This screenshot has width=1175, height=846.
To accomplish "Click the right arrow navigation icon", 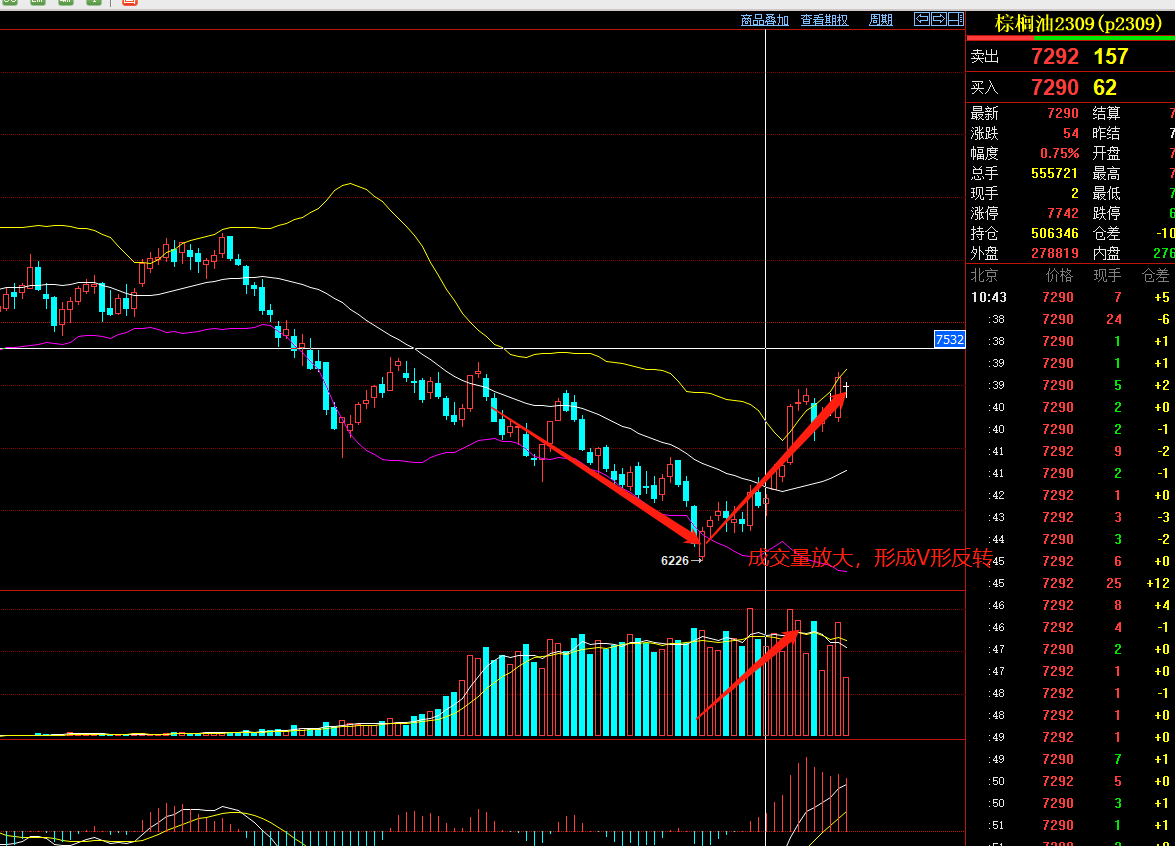I will pyautogui.click(x=938, y=19).
